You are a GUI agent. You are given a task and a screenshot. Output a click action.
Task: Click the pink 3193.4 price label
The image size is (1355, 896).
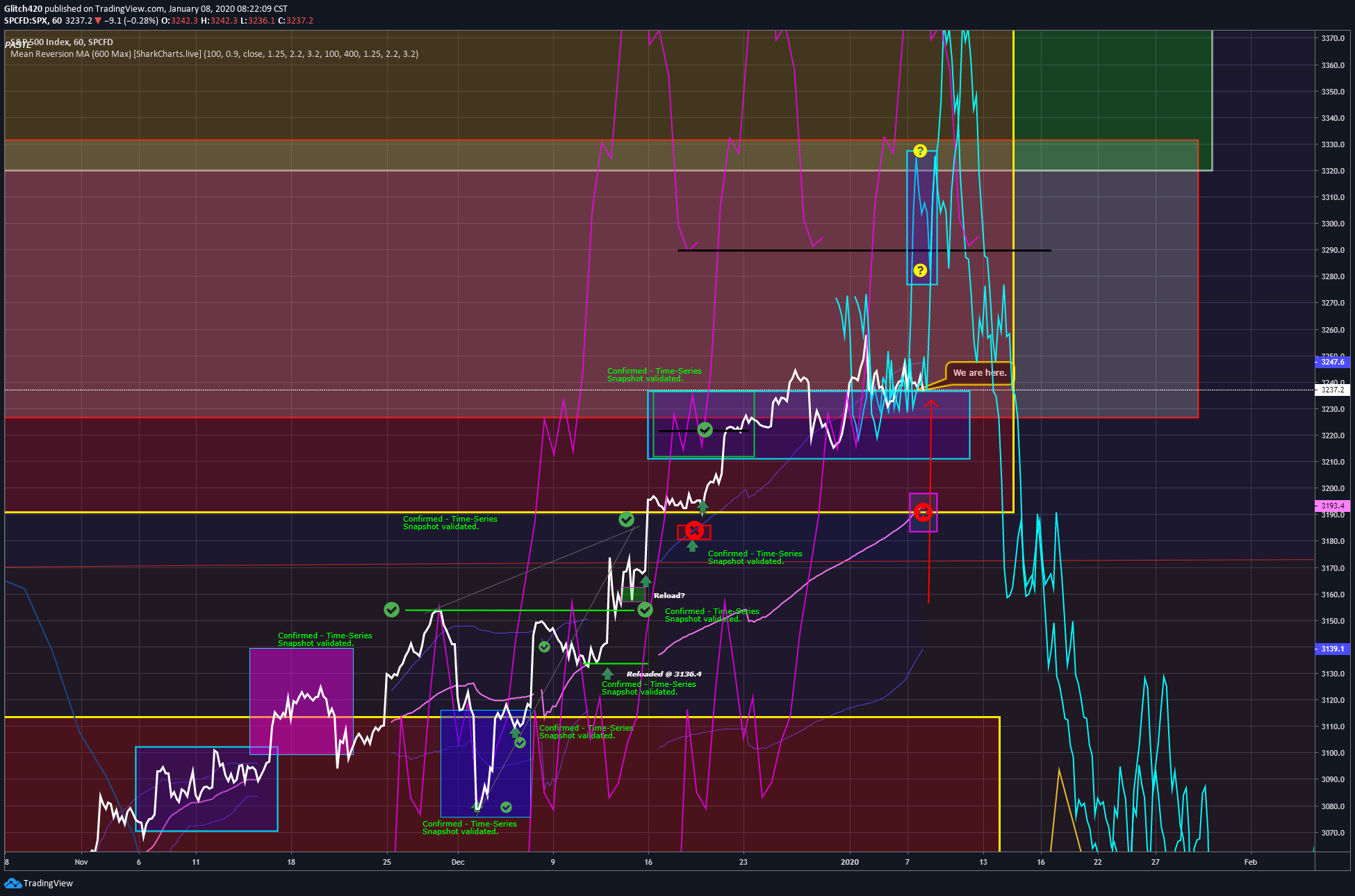[x=1332, y=506]
